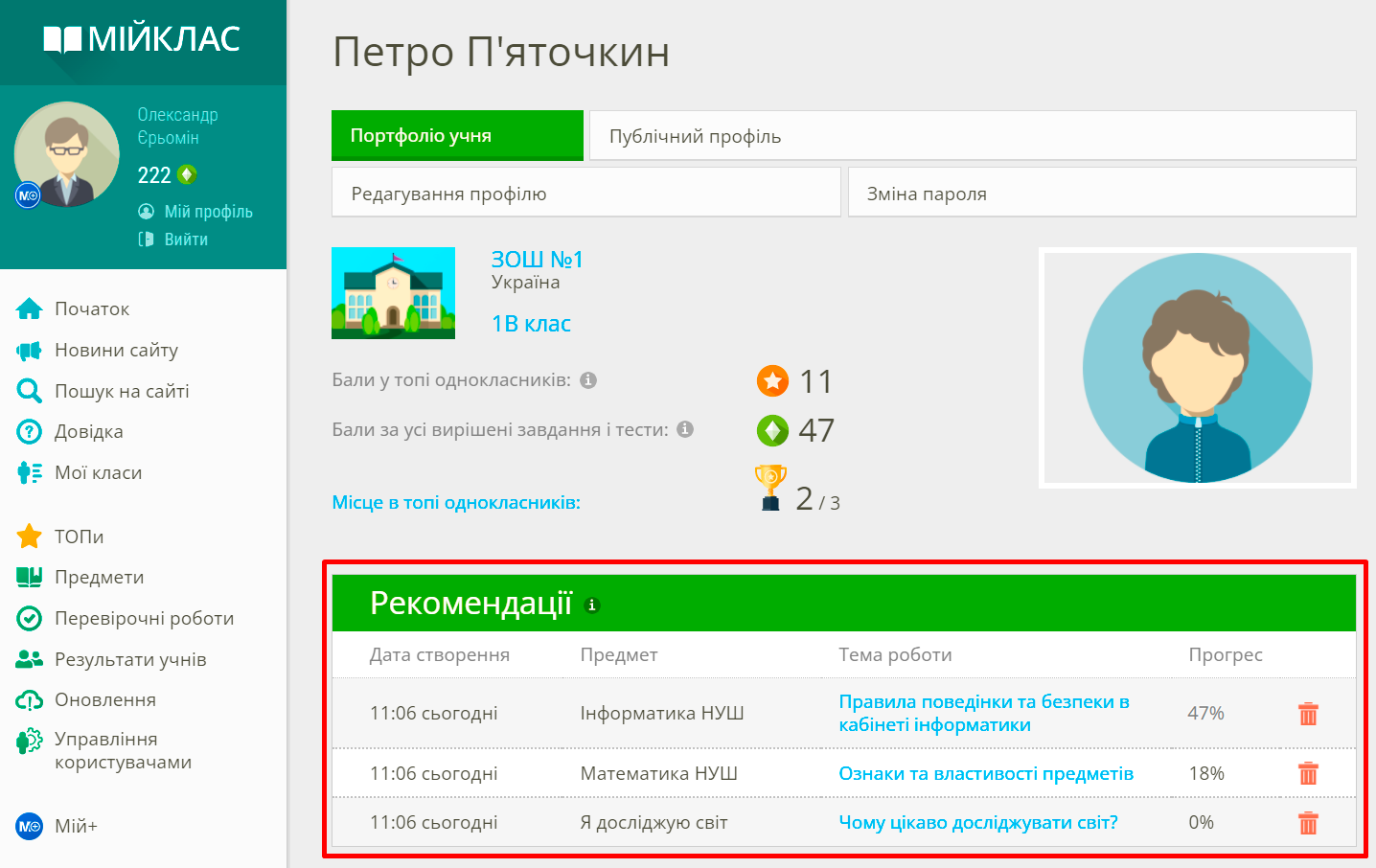
Task: Click the Вийти logout link
Action: 186,240
